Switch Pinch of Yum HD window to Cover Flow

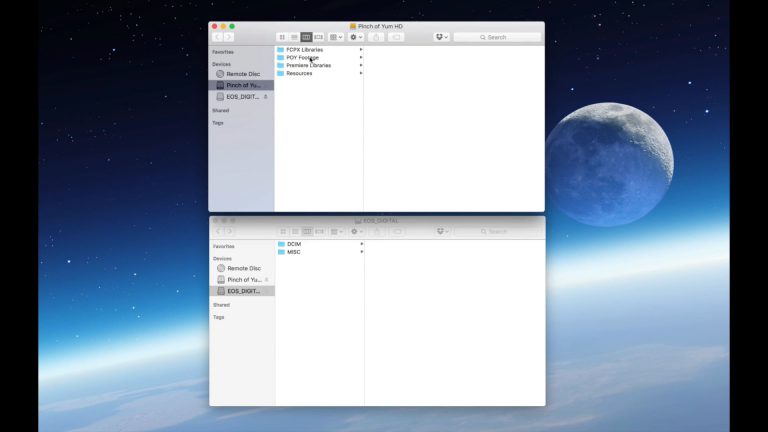click(318, 37)
